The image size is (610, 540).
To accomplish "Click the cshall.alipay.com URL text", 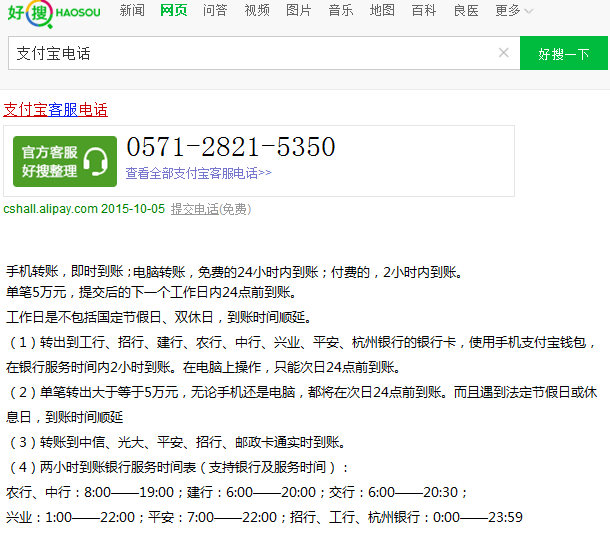I will pos(51,209).
